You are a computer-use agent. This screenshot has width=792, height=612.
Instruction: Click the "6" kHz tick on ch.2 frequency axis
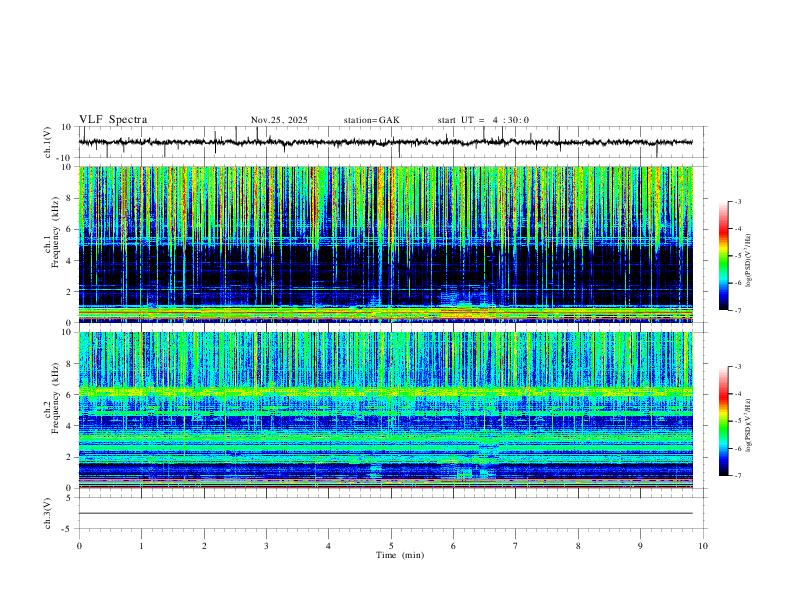pos(70,395)
